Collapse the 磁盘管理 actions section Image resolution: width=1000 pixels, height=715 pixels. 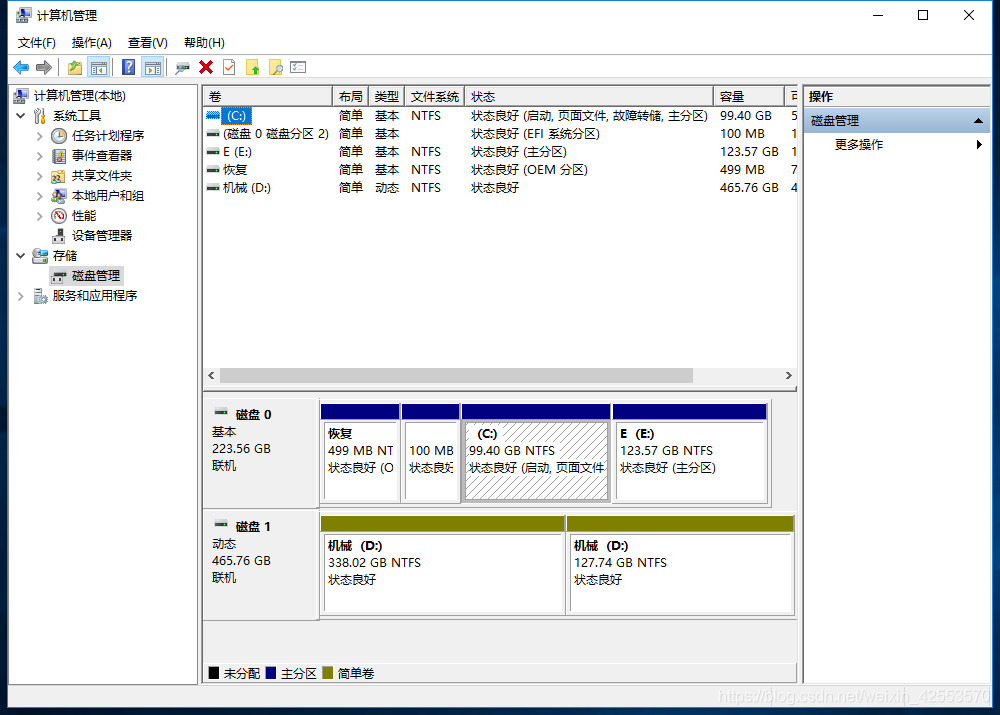979,121
